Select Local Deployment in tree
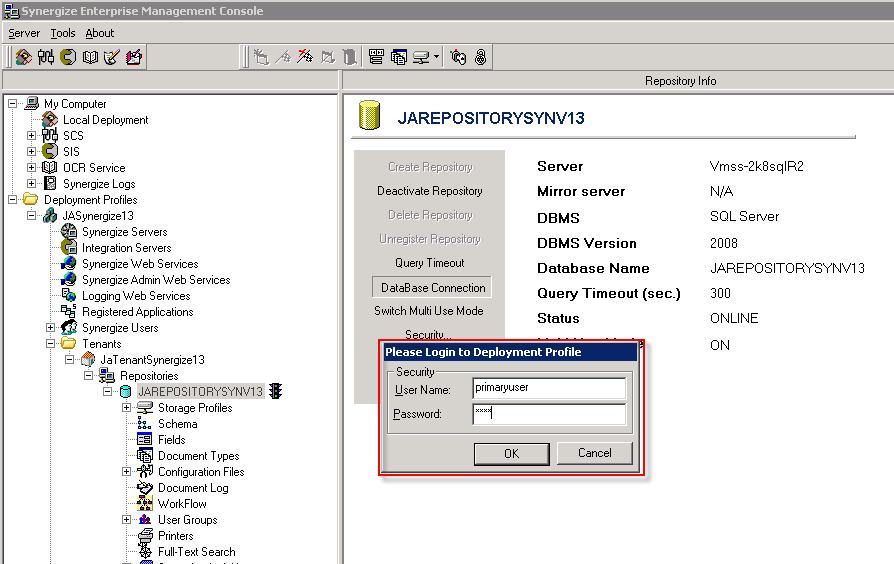894x564 pixels. click(x=105, y=120)
